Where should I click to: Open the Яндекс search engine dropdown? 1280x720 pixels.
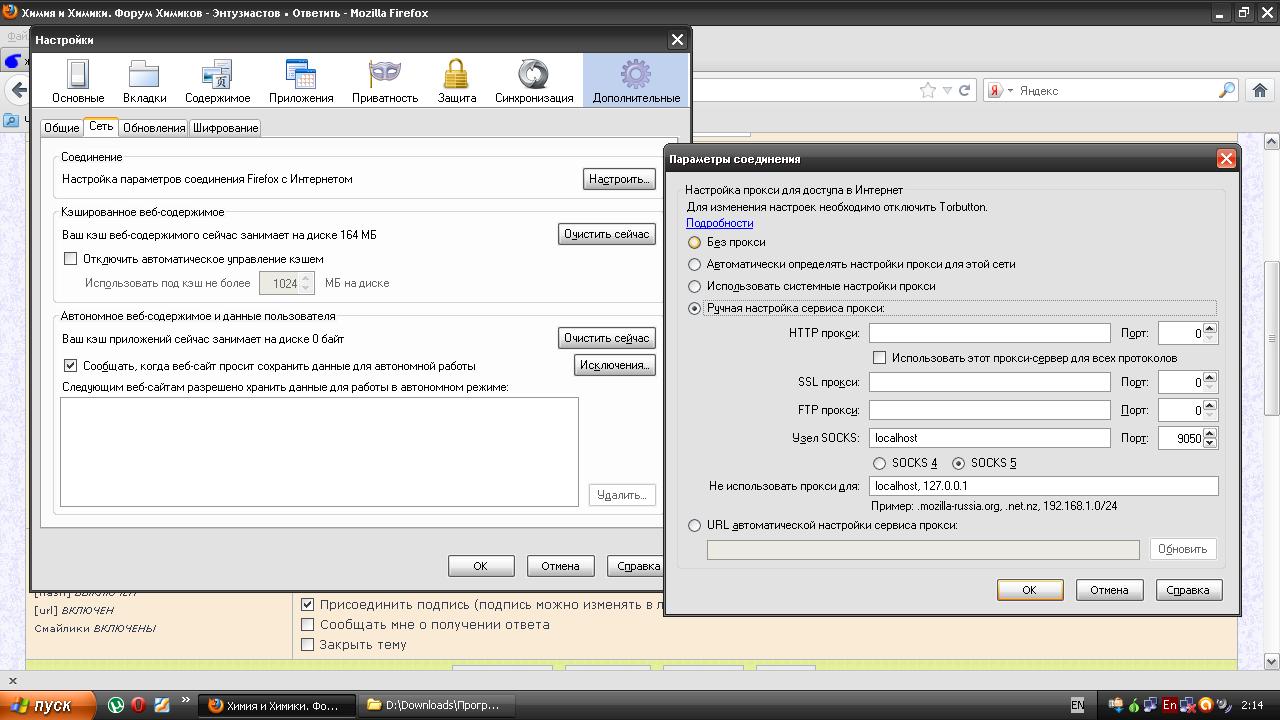1001,90
